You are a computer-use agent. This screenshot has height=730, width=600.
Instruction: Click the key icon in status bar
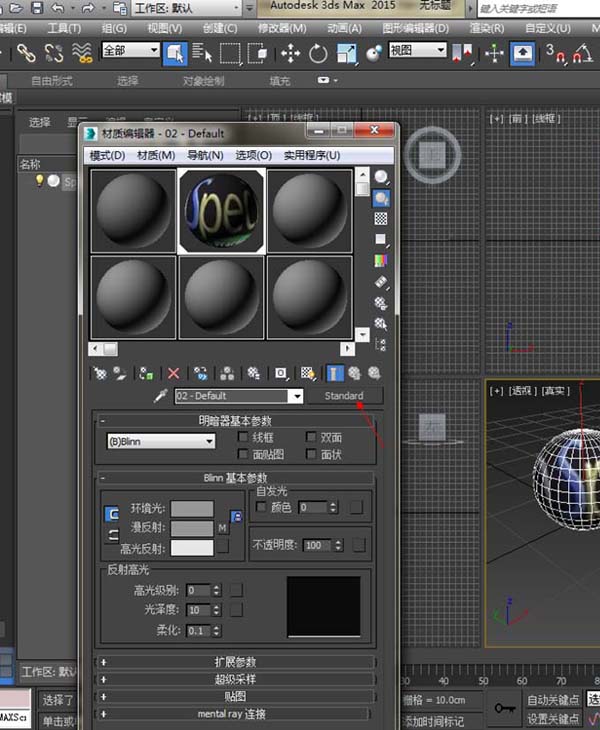[x=506, y=707]
